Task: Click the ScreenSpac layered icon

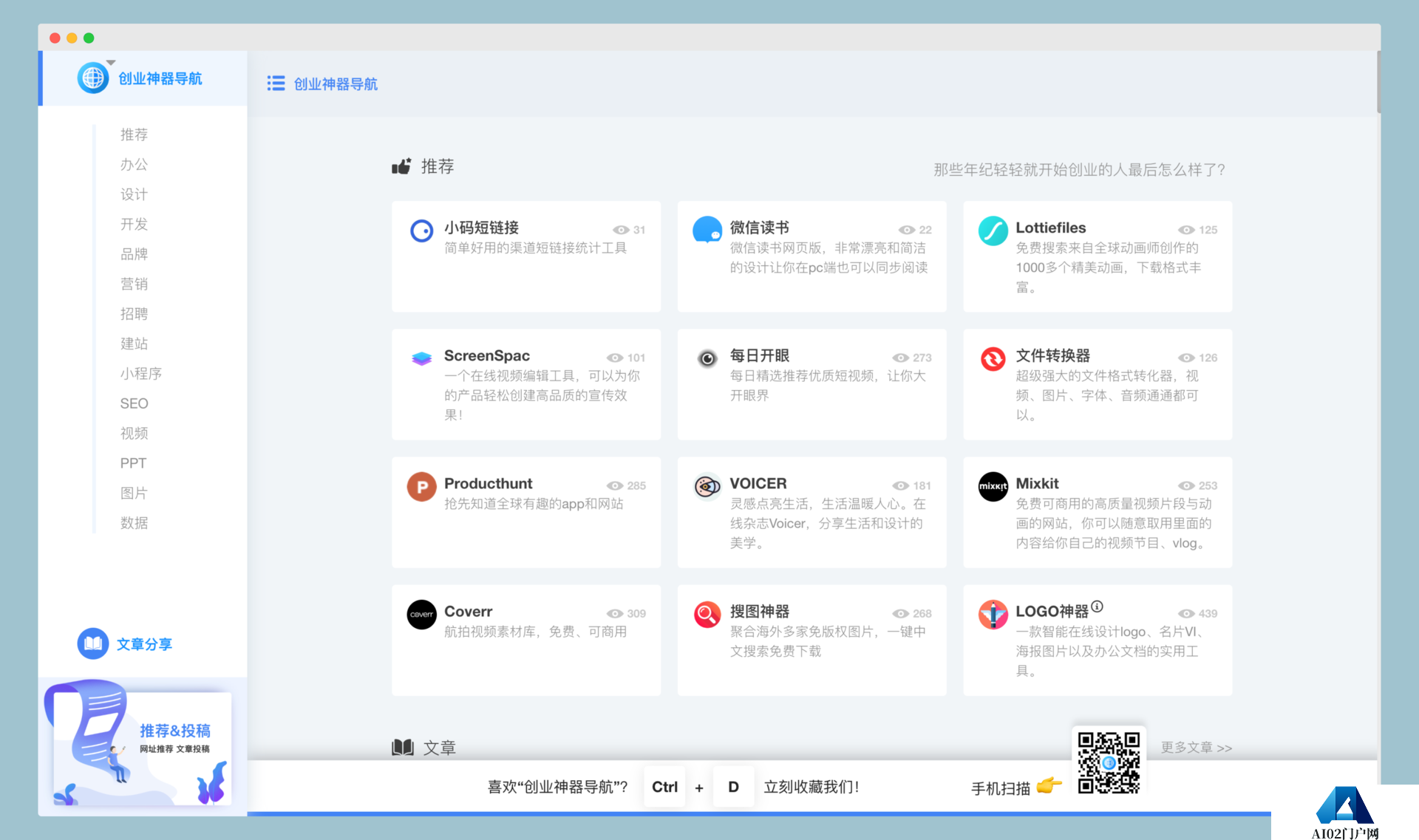Action: pyautogui.click(x=421, y=358)
